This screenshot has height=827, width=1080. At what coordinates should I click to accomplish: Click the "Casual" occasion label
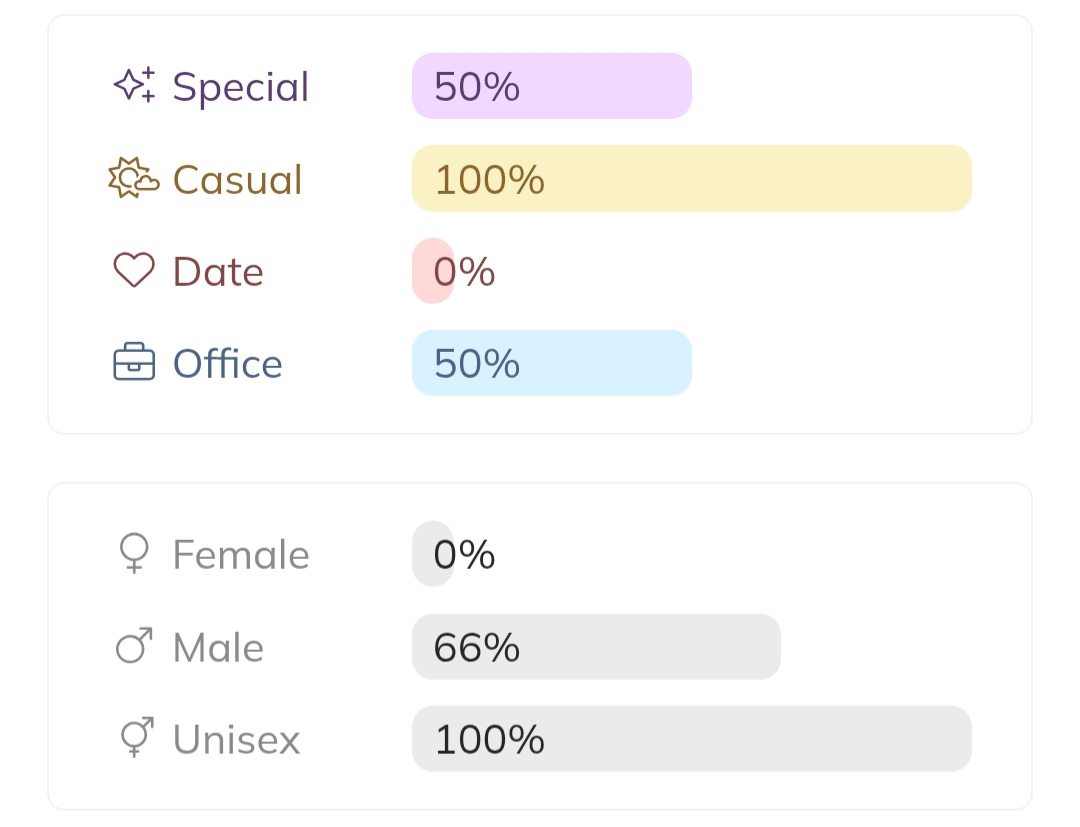pos(237,180)
